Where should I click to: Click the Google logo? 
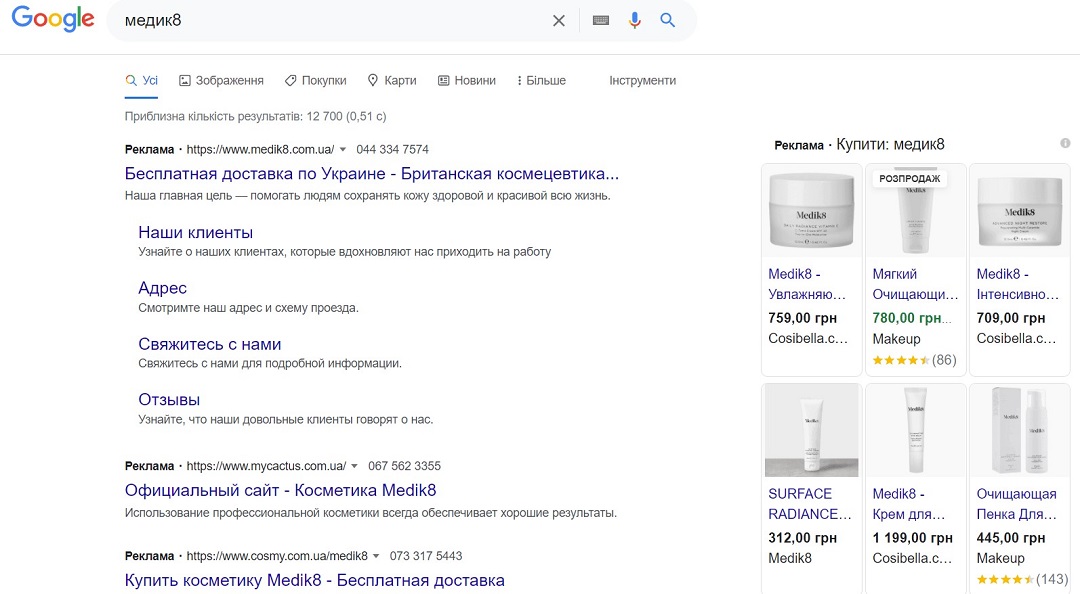coord(52,19)
